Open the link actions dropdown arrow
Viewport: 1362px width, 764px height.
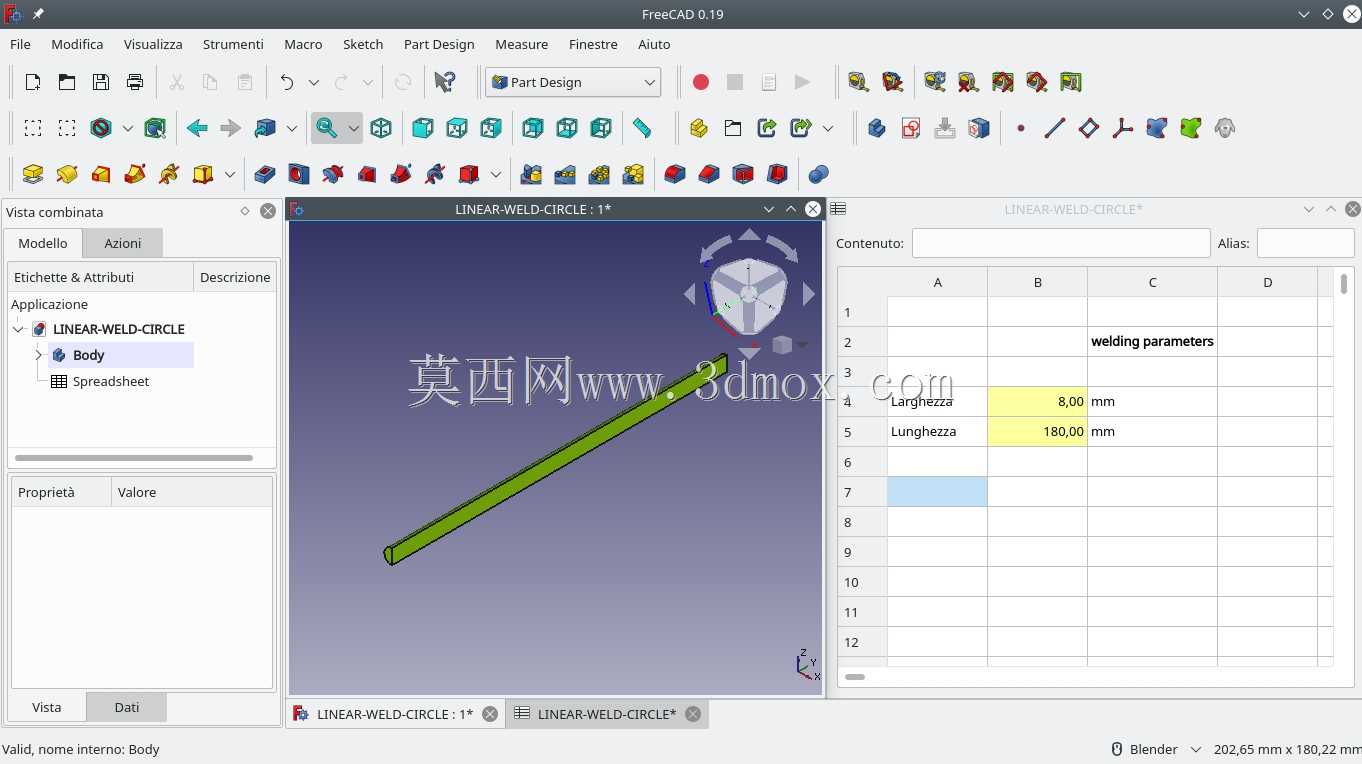(x=828, y=128)
